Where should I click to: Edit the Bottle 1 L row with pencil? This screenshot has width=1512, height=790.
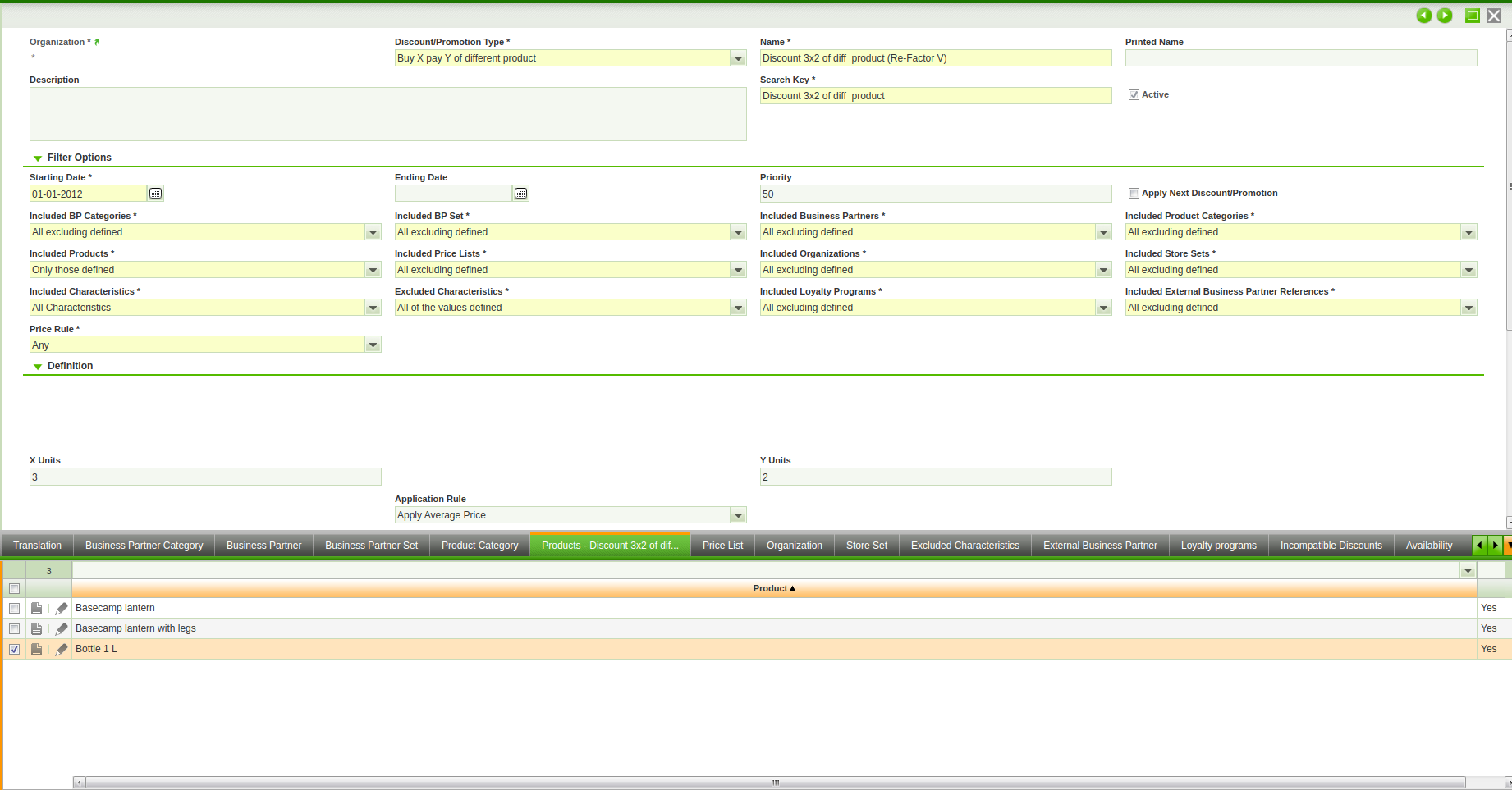(x=62, y=650)
